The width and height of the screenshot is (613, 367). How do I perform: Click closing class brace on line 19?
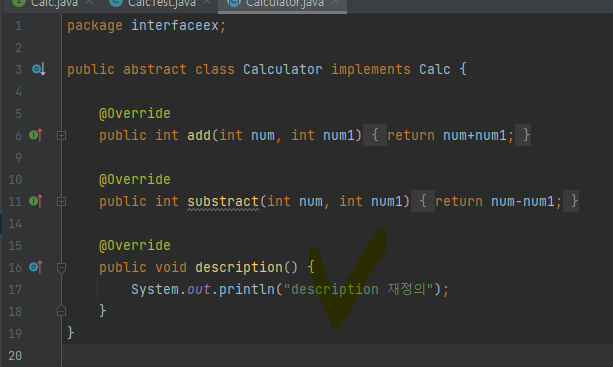coord(71,333)
